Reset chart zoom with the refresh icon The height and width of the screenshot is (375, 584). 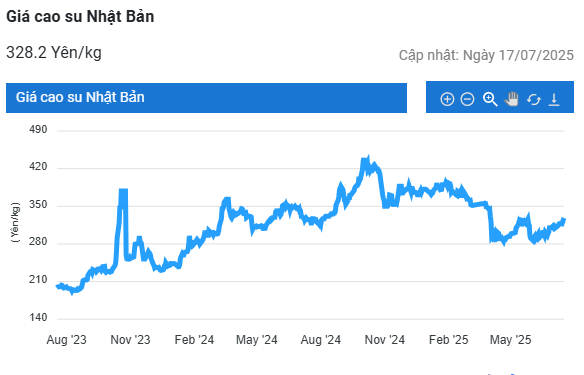pyautogui.click(x=534, y=99)
